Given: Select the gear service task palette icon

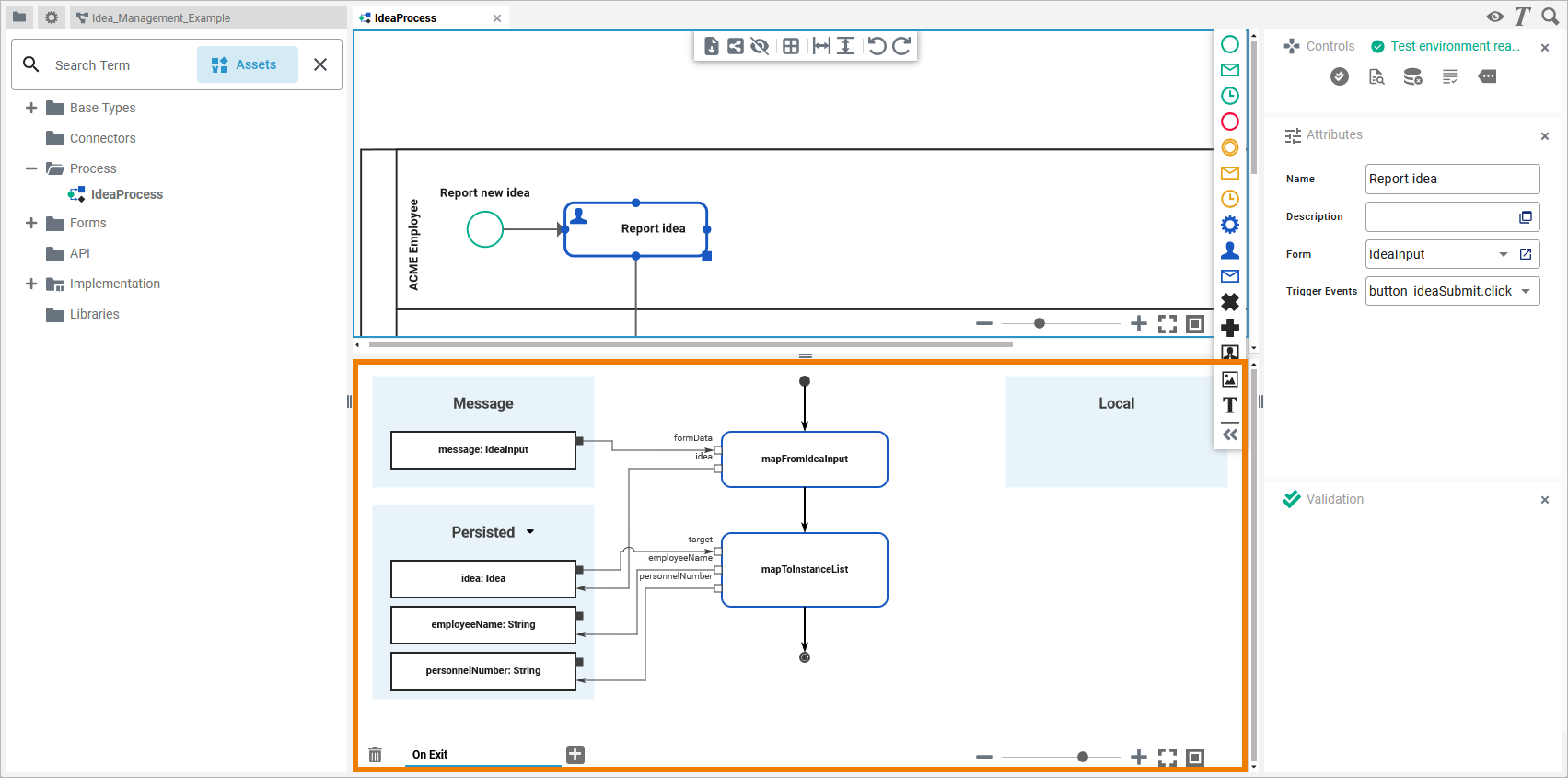Looking at the screenshot, I should pyautogui.click(x=1230, y=225).
